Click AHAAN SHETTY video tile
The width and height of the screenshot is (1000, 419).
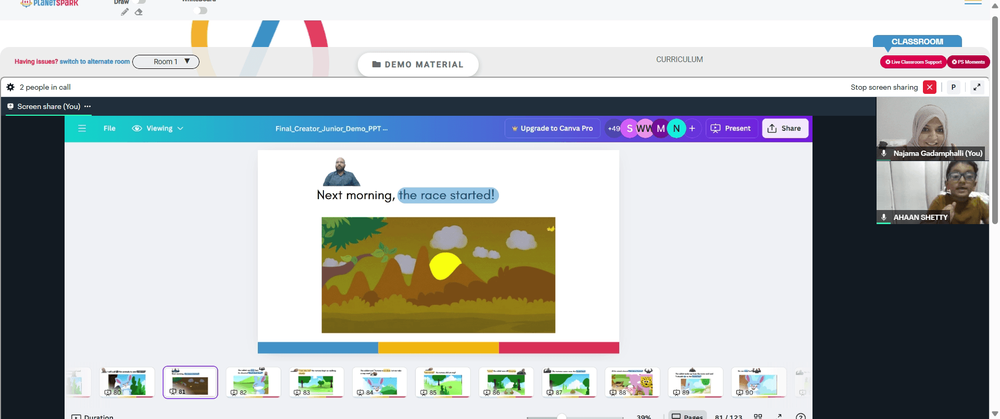931,192
